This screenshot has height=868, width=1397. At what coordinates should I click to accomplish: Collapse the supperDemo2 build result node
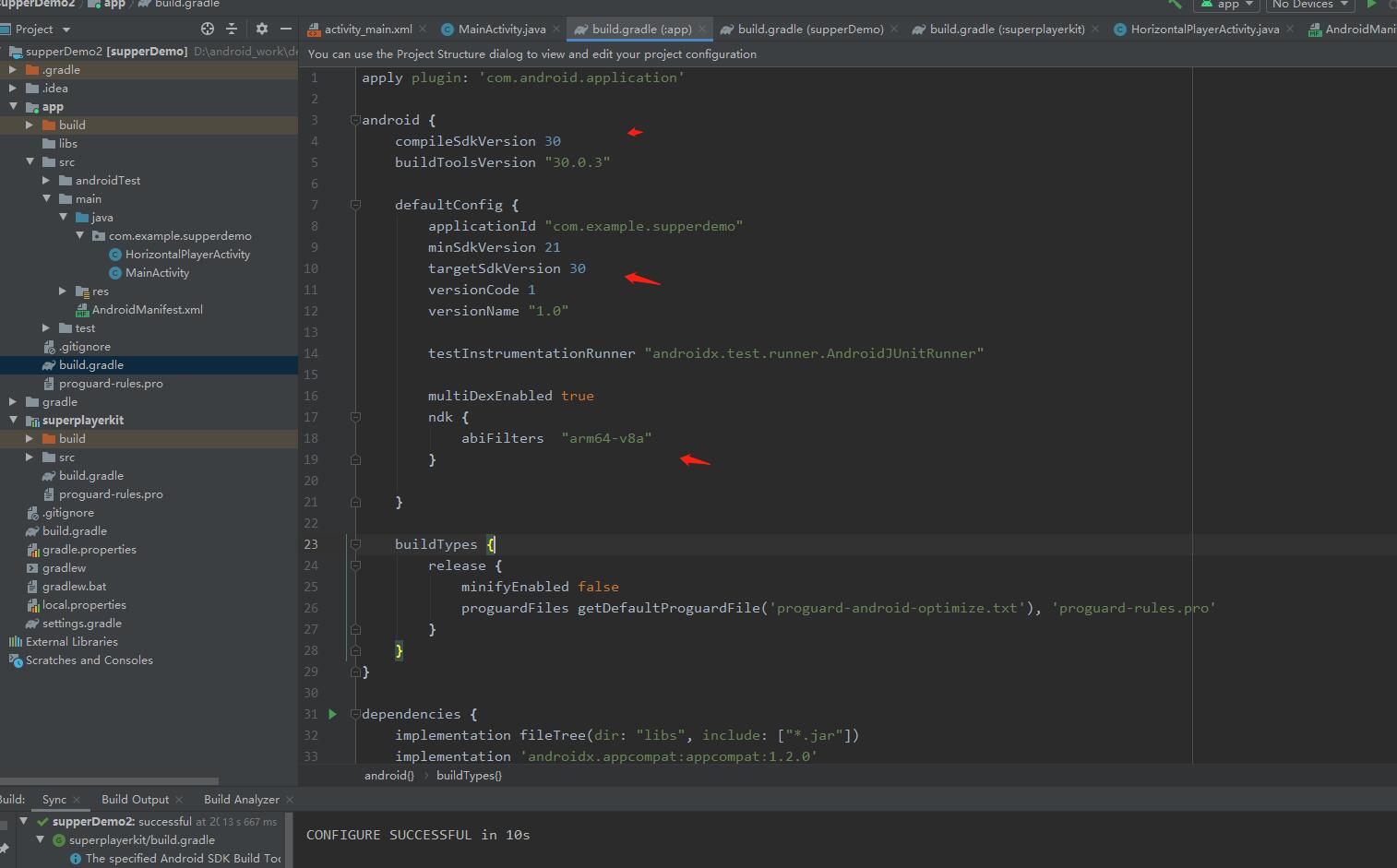click(24, 821)
